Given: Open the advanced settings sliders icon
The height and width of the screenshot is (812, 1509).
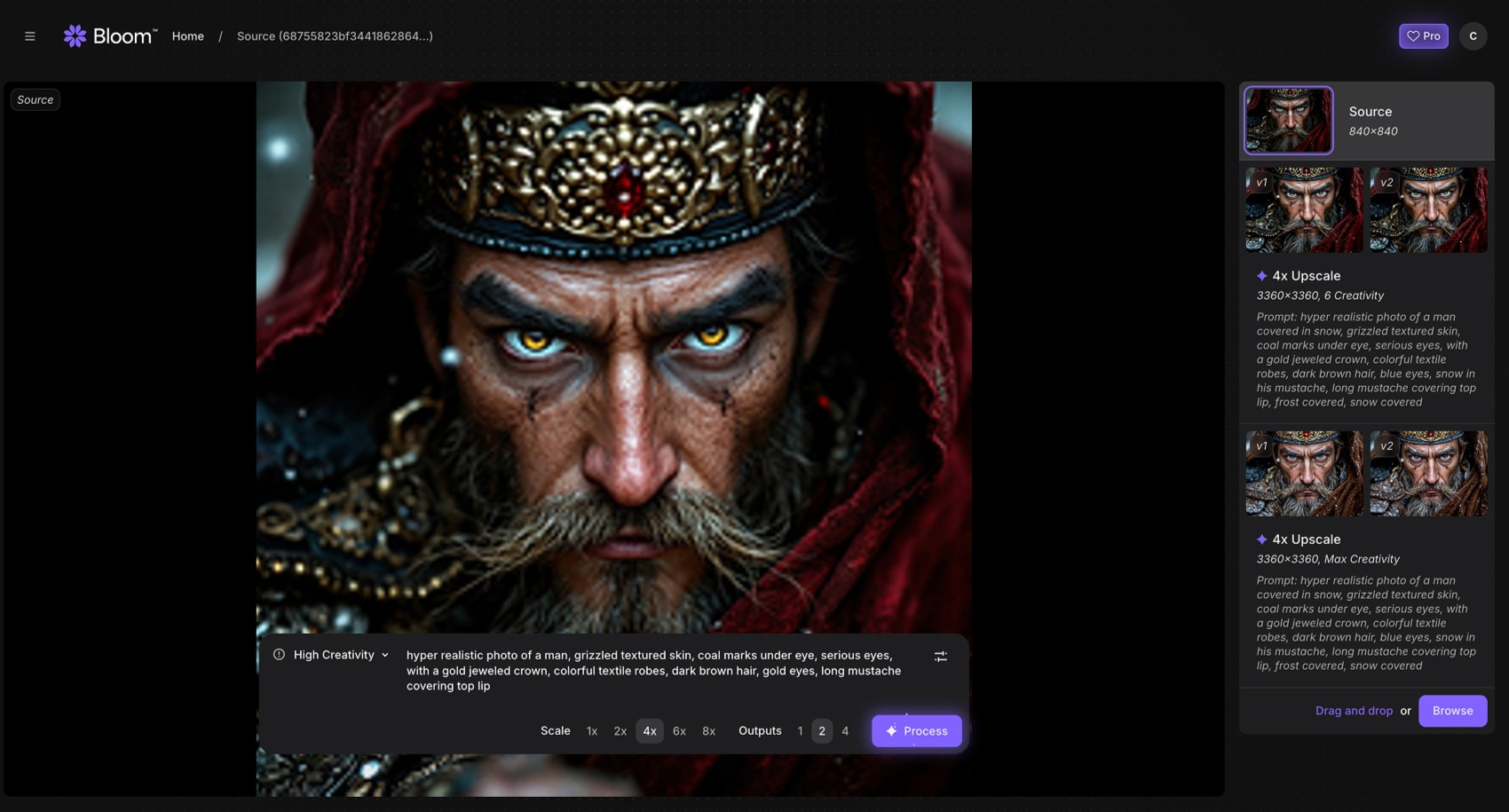Looking at the screenshot, I should click(x=940, y=657).
